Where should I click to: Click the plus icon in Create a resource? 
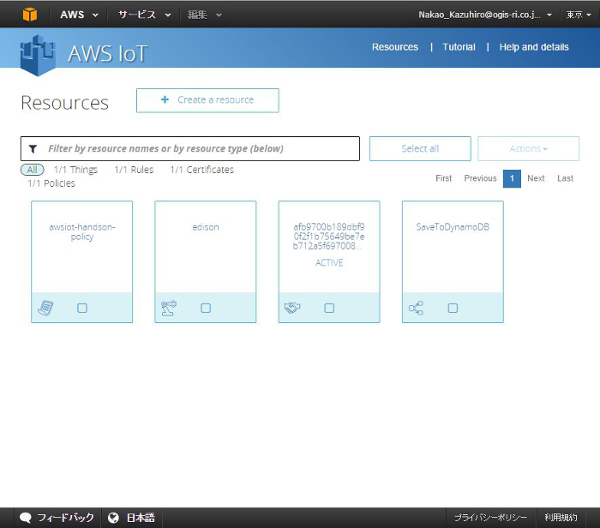coord(165,99)
